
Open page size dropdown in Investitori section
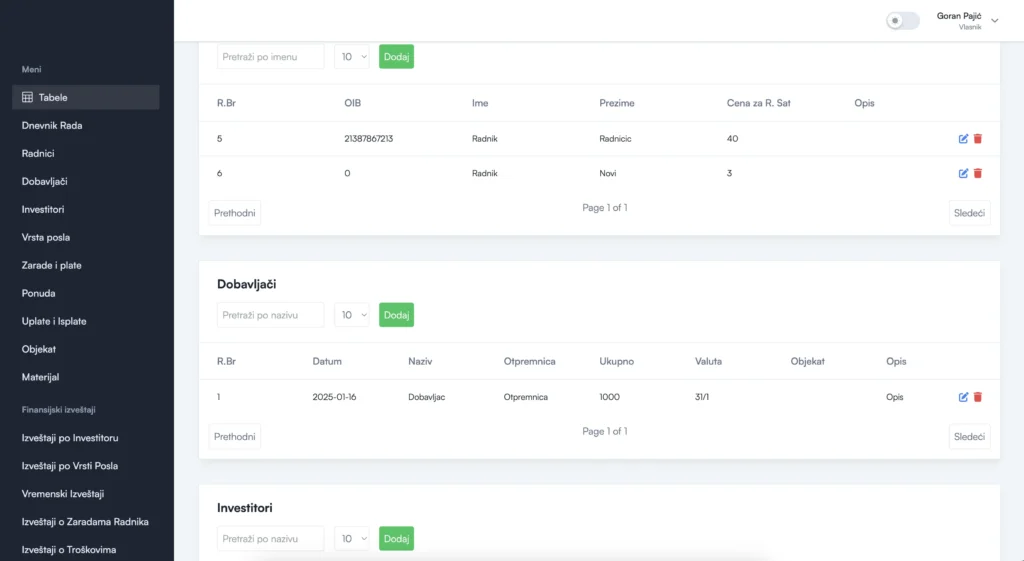coord(352,539)
